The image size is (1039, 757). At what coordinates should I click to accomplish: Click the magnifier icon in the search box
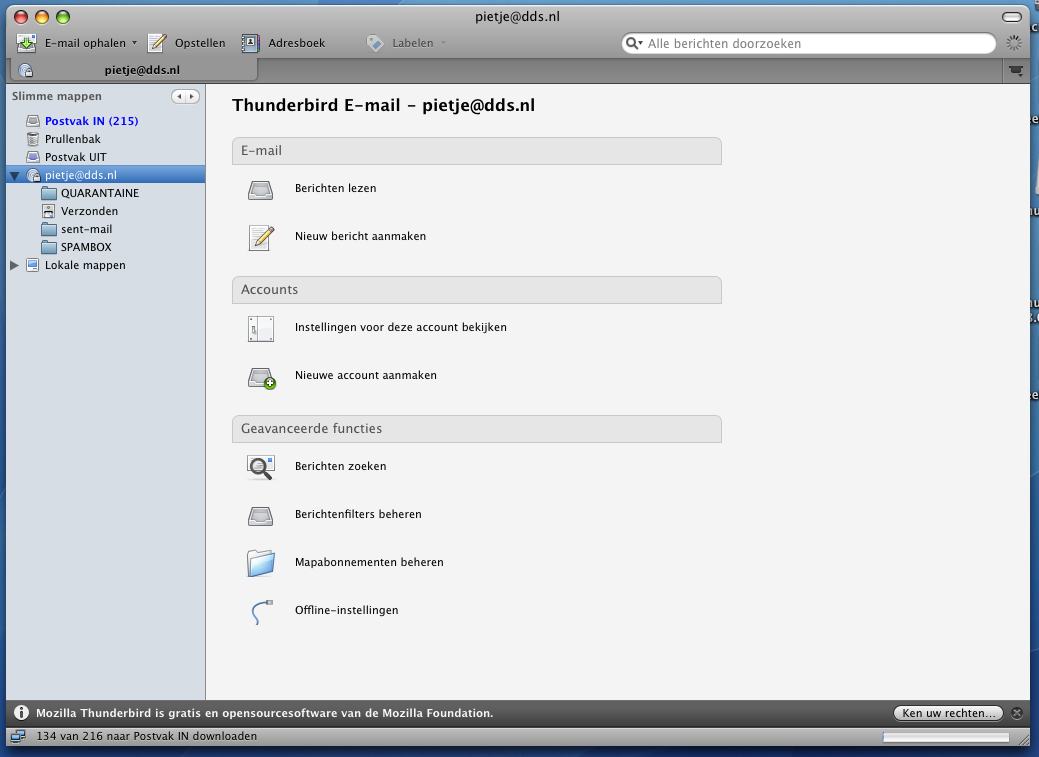click(632, 43)
